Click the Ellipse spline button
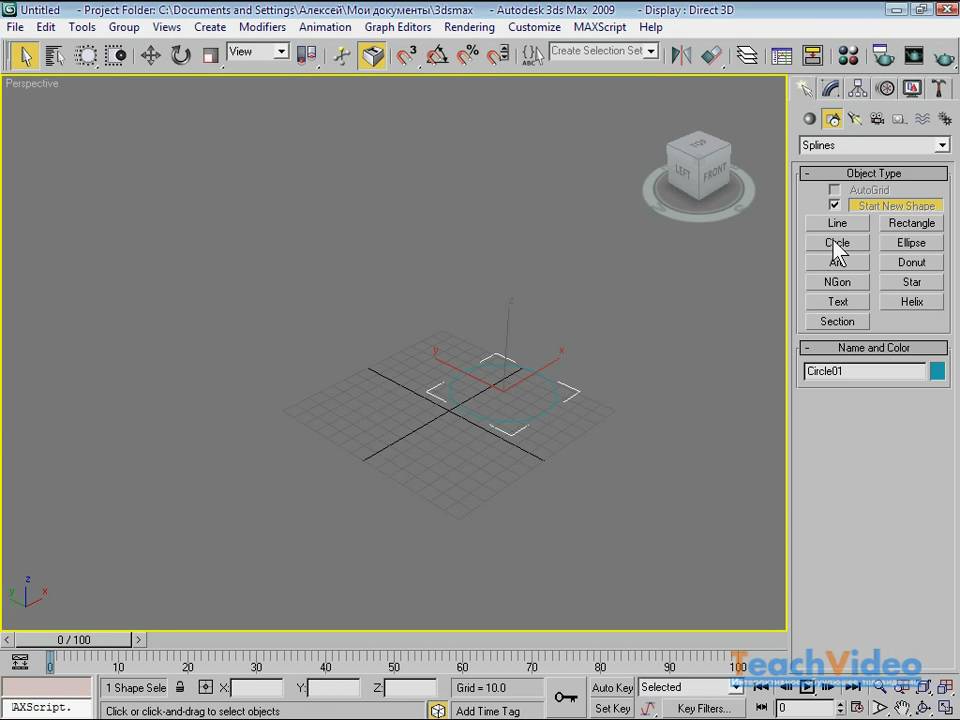This screenshot has height=720, width=960. point(912,242)
